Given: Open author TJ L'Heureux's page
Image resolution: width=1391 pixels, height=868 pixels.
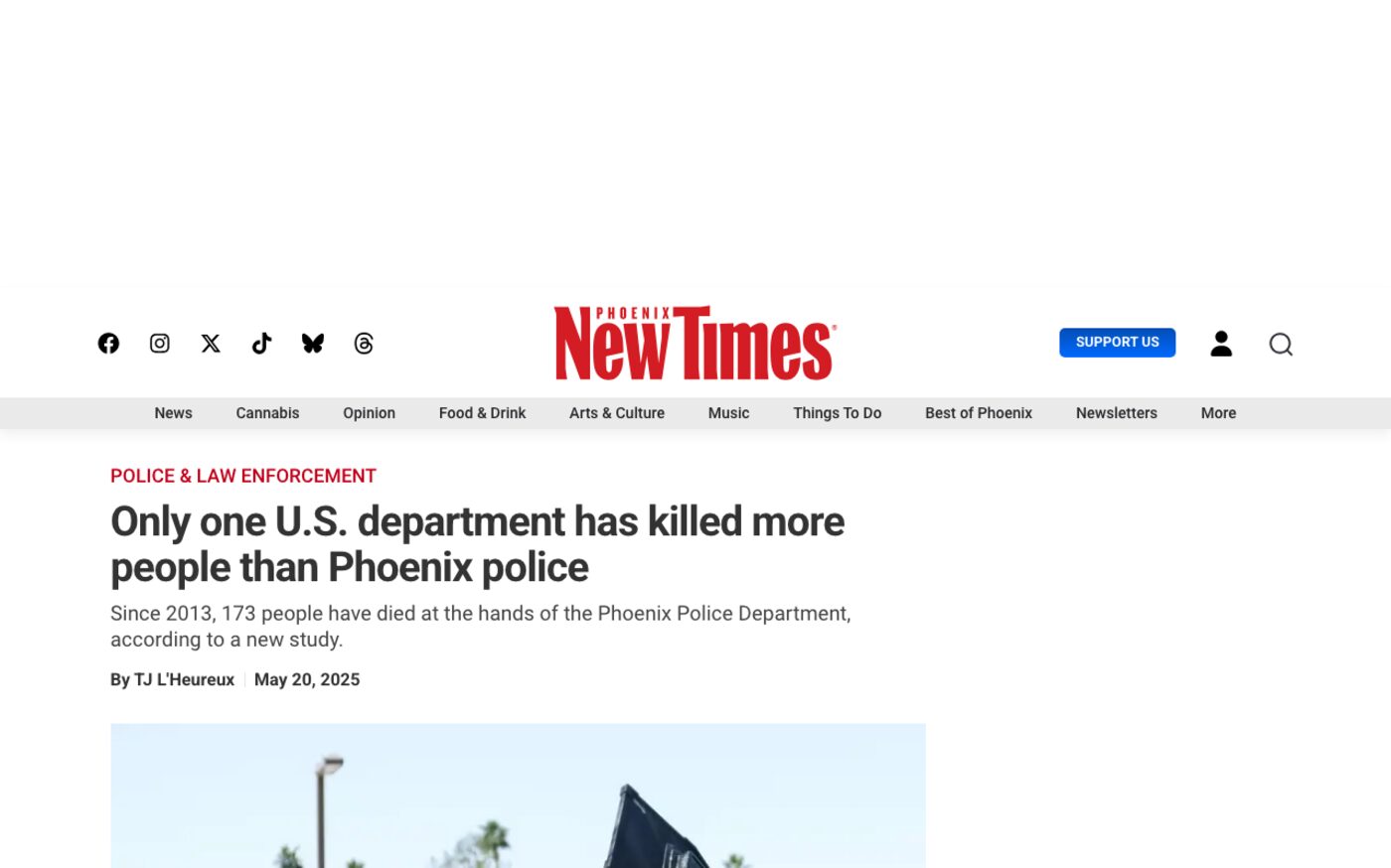Looking at the screenshot, I should 184,679.
